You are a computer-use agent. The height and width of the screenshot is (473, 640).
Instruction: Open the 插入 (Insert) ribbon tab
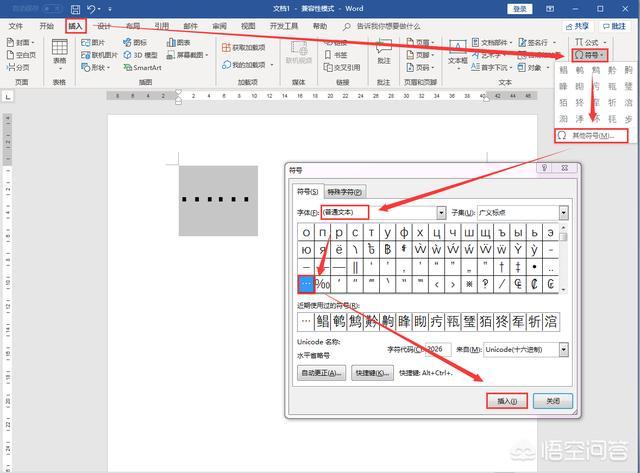76,26
